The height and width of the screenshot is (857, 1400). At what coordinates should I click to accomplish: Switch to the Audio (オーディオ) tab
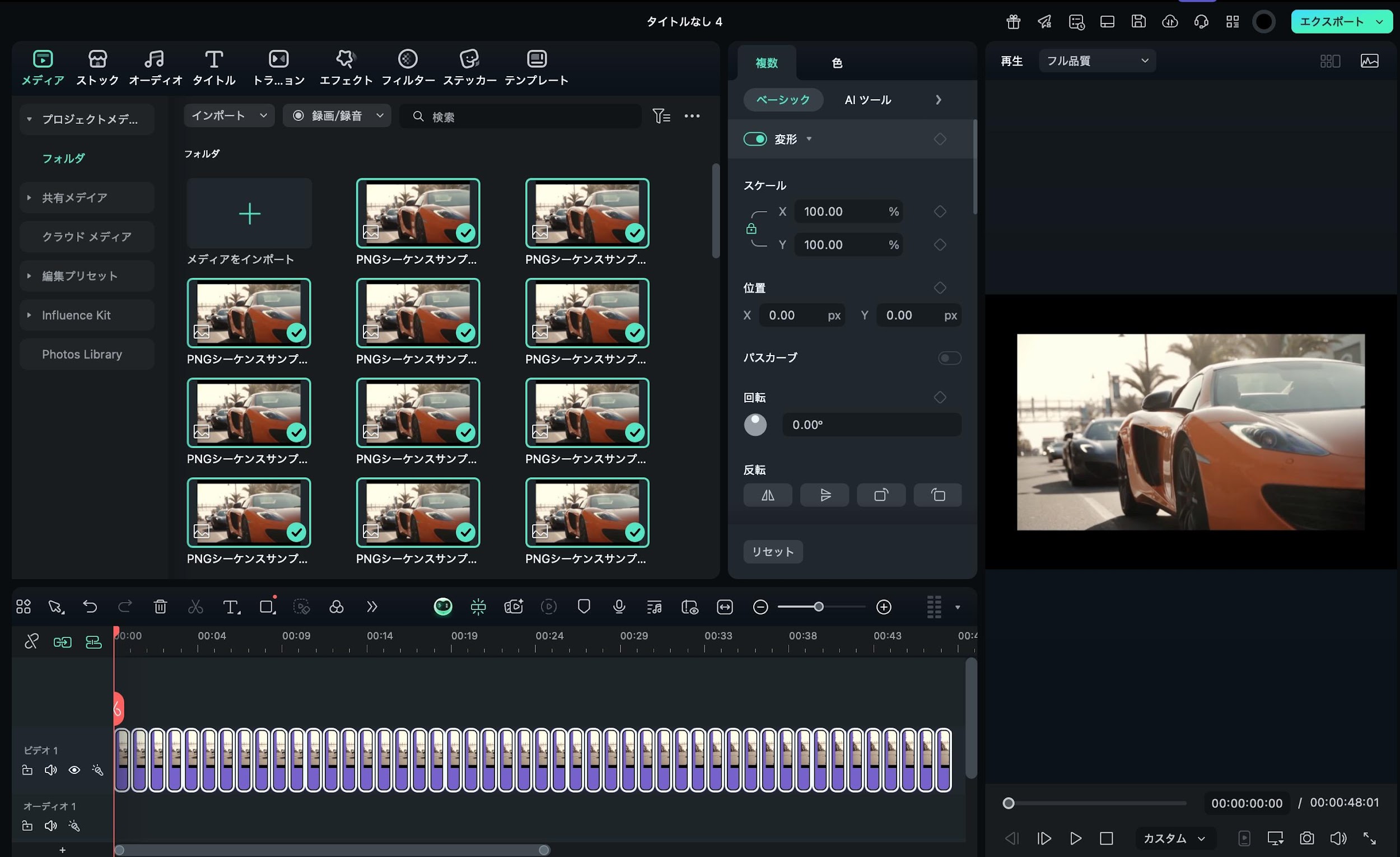pos(155,68)
